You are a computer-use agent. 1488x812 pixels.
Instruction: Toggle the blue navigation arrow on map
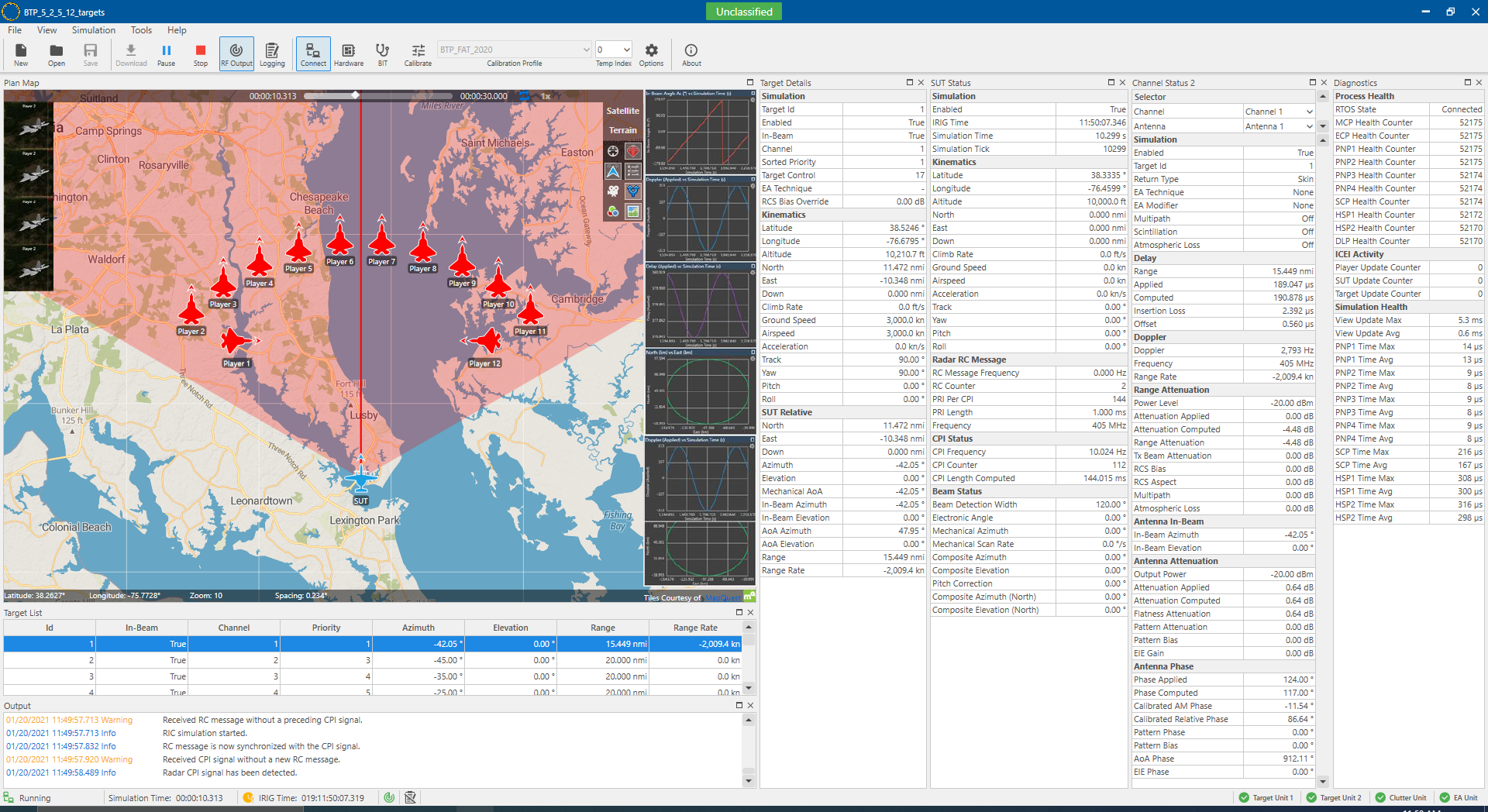tap(613, 171)
